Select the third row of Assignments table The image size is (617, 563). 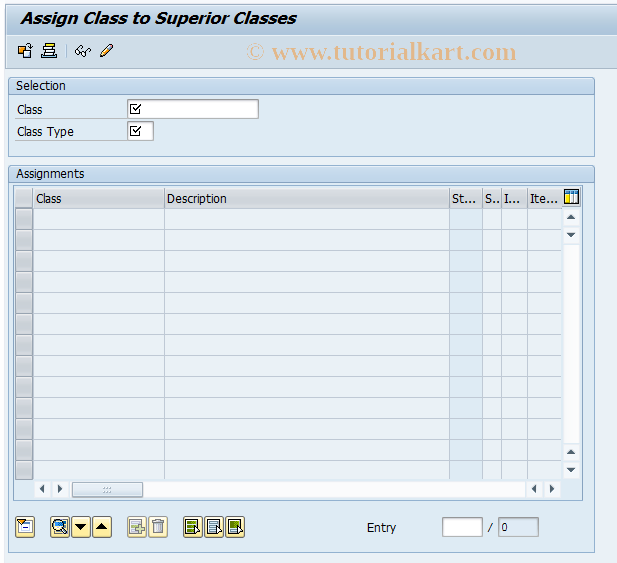[x=24, y=261]
